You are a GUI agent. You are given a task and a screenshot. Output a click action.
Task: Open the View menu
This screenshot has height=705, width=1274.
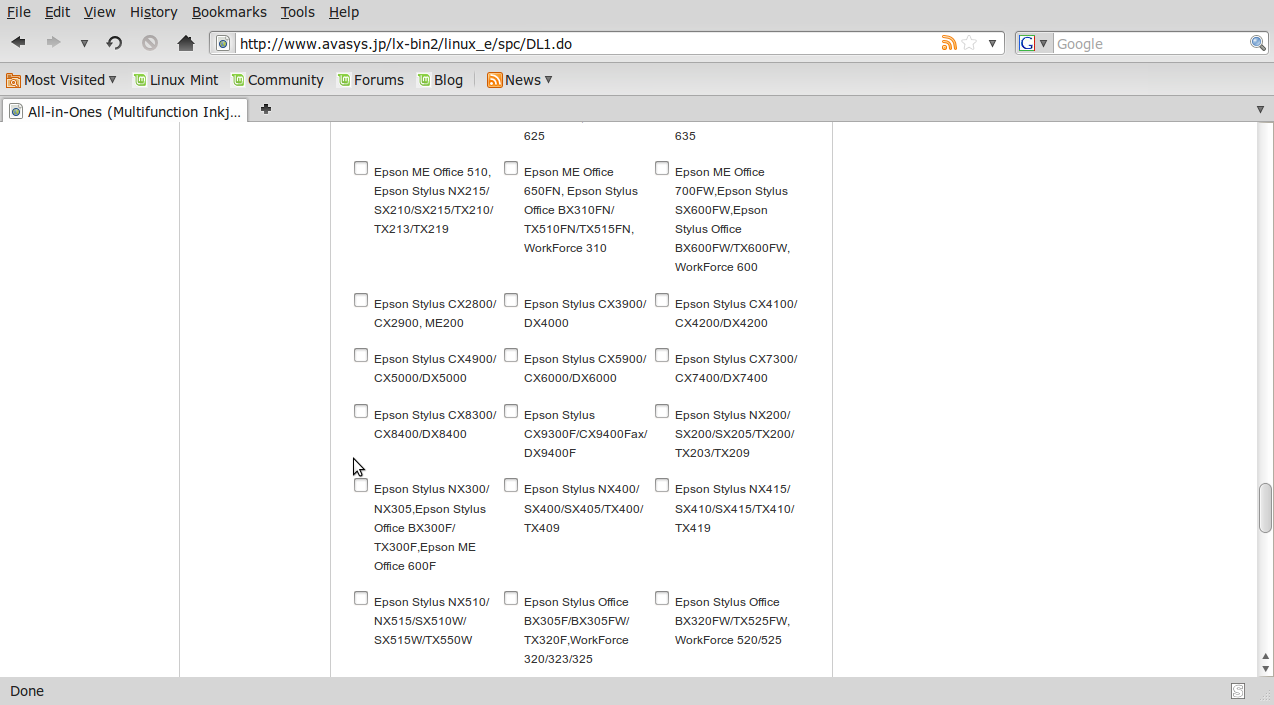tap(99, 12)
